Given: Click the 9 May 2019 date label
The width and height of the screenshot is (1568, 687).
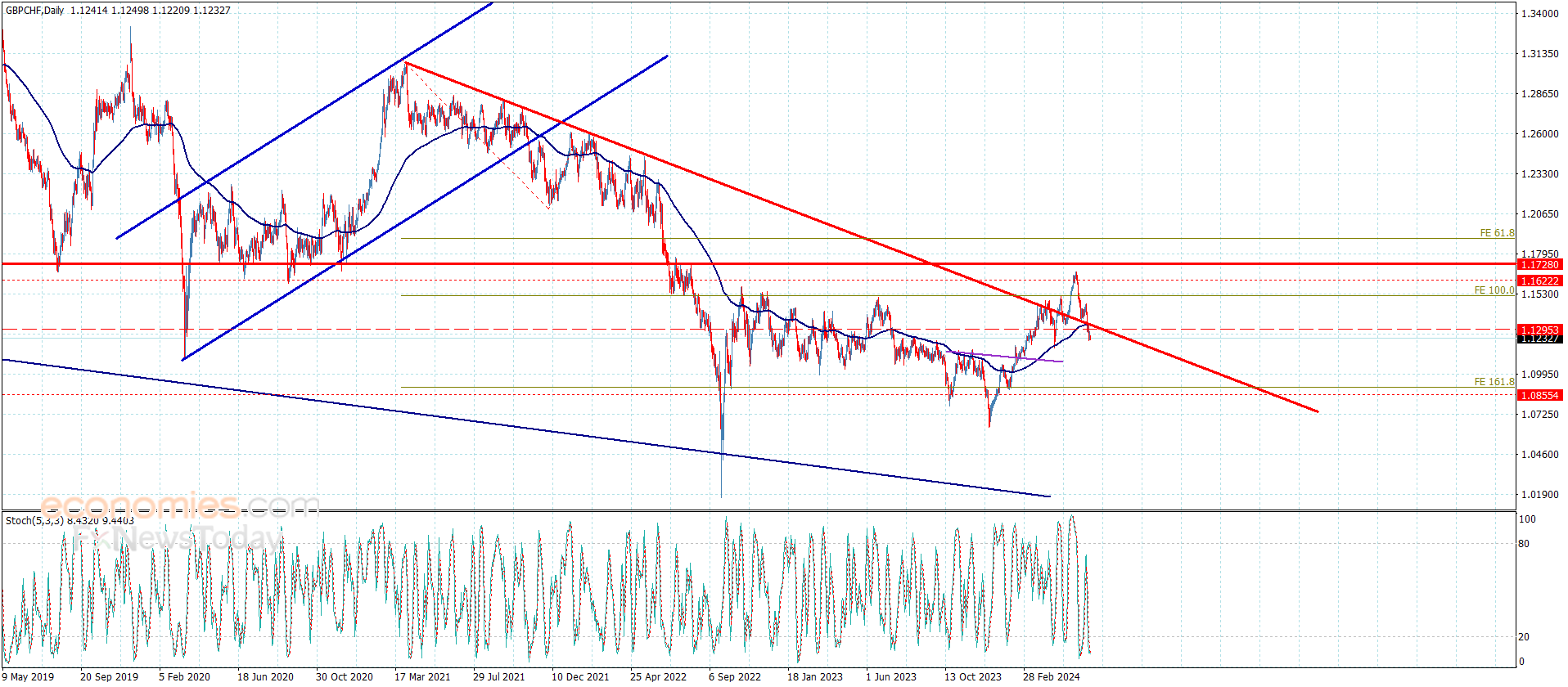Looking at the screenshot, I should tap(28, 676).
